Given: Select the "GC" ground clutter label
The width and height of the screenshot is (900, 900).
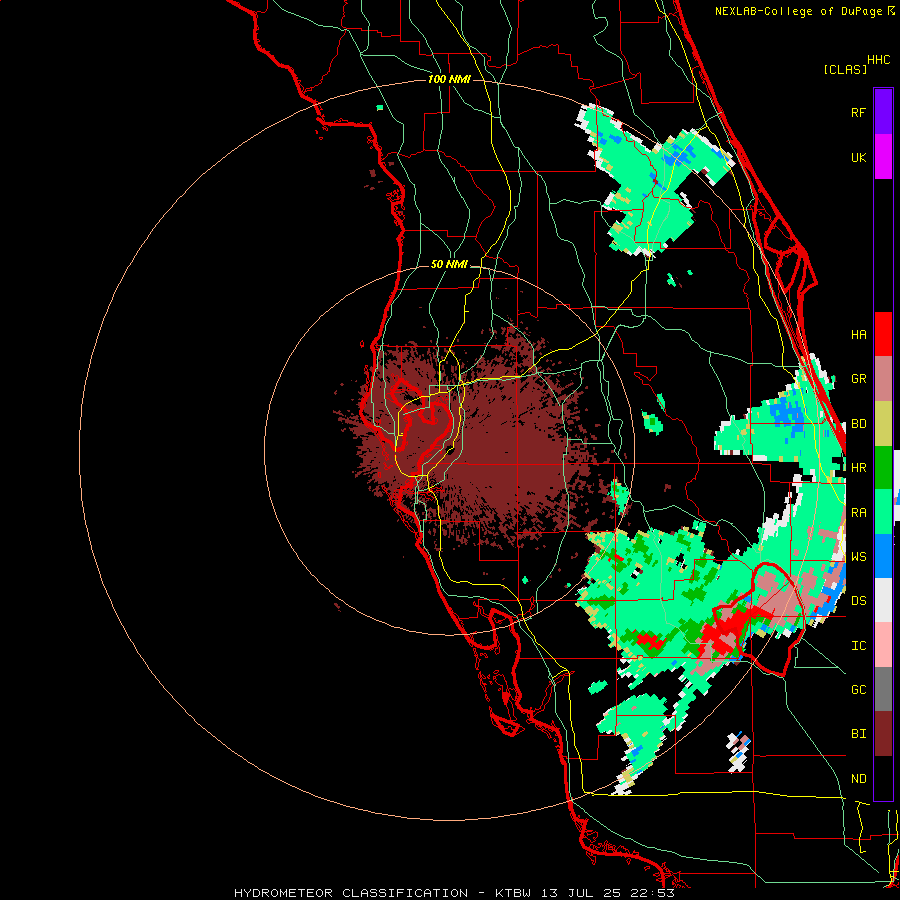Looking at the screenshot, I should click(858, 690).
